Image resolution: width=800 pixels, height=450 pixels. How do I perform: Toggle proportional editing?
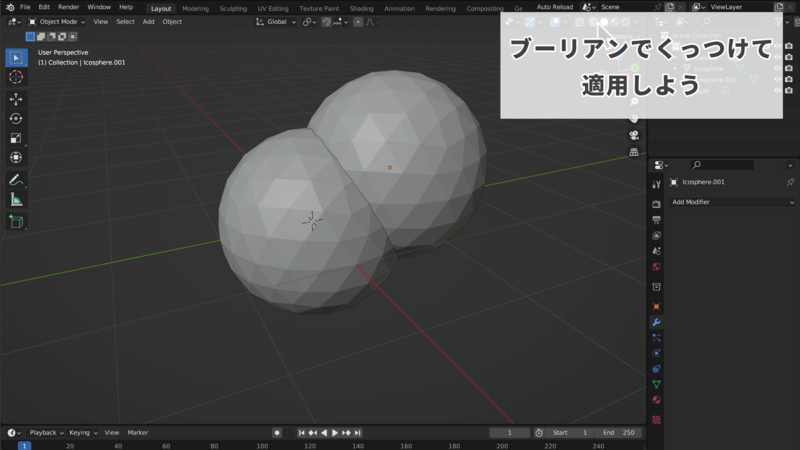point(358,22)
